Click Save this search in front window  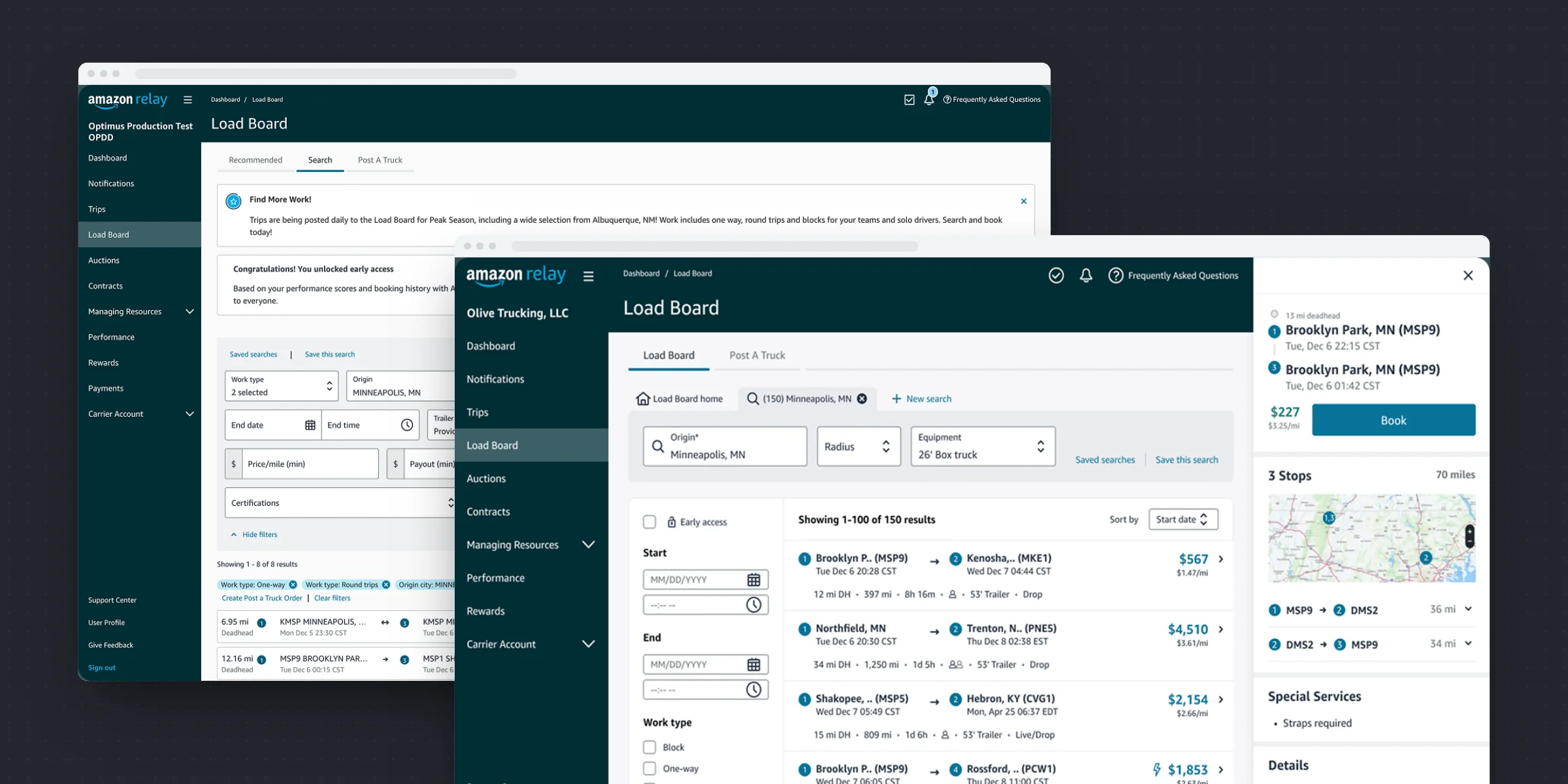tap(1186, 460)
